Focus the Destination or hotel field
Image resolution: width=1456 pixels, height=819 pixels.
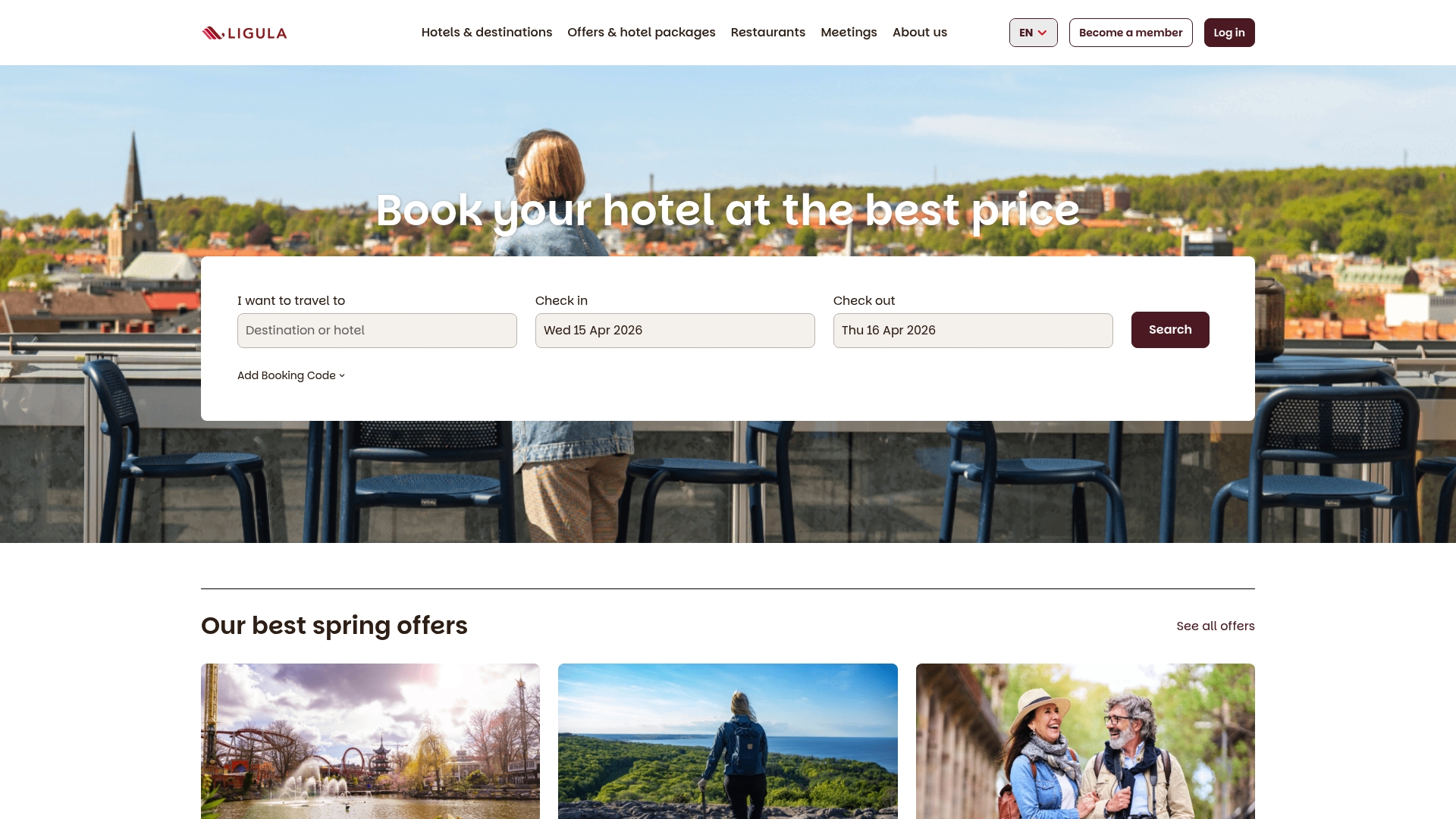click(377, 331)
